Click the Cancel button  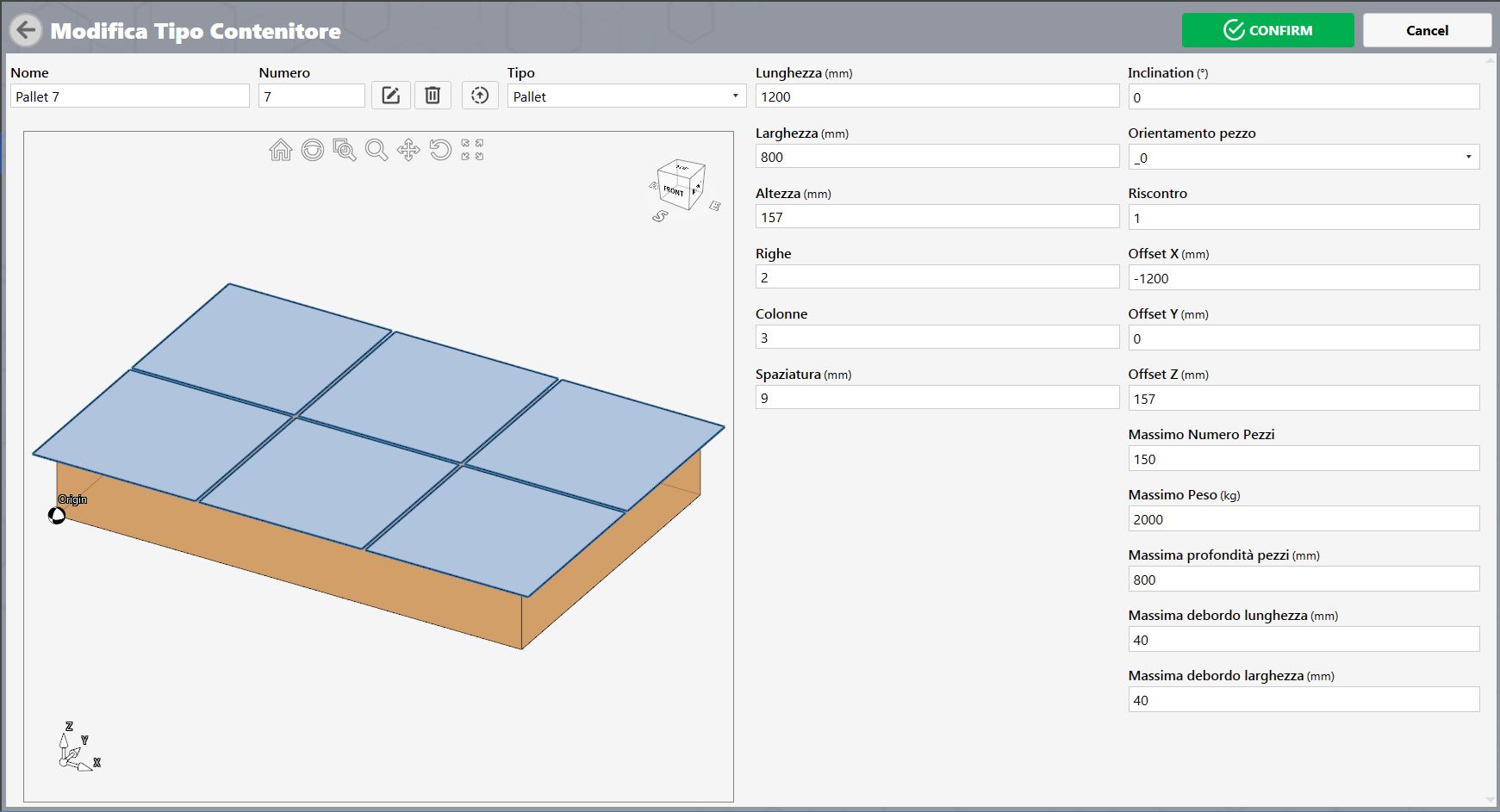pos(1427,30)
